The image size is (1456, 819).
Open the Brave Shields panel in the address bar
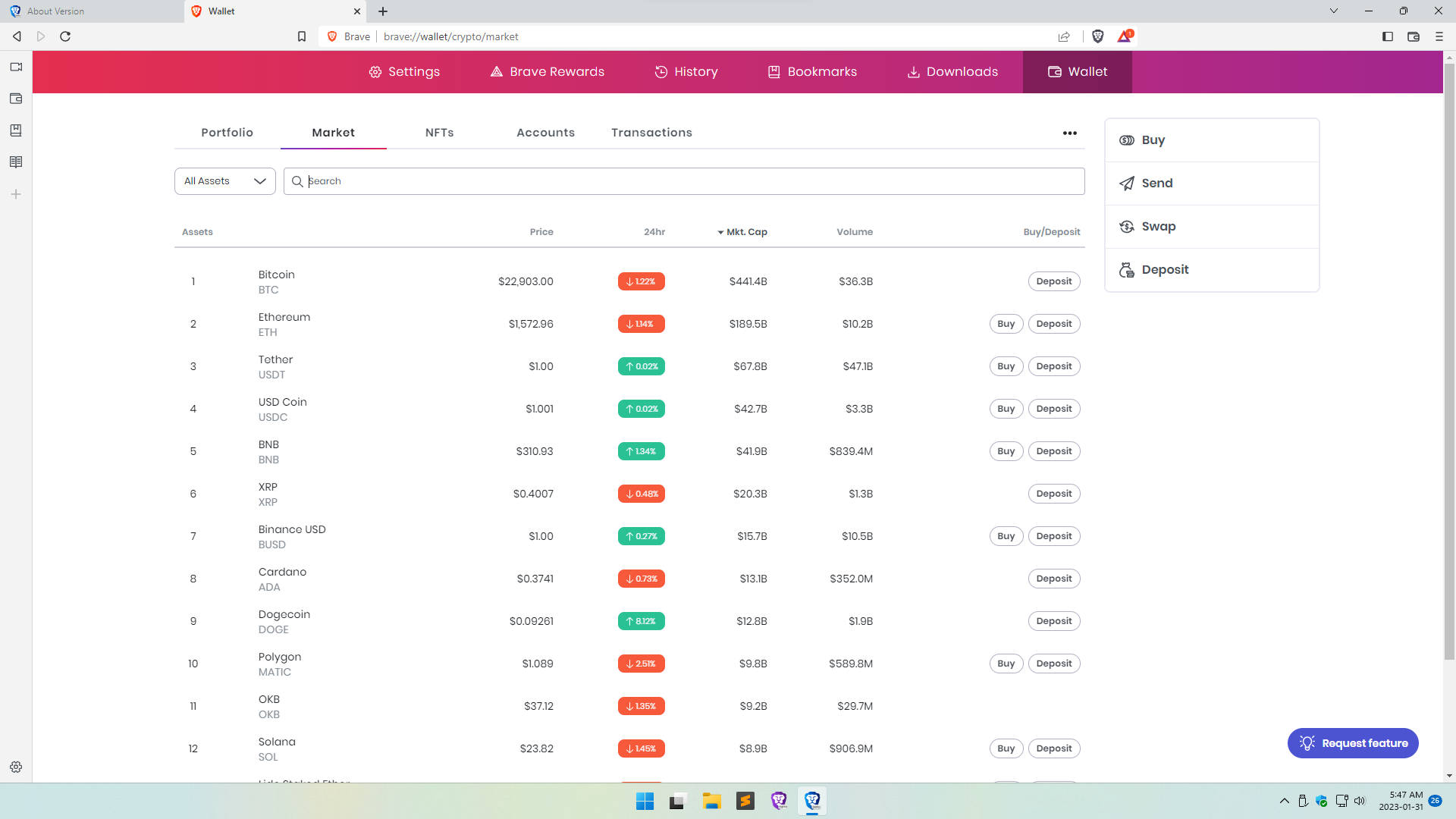(1097, 36)
